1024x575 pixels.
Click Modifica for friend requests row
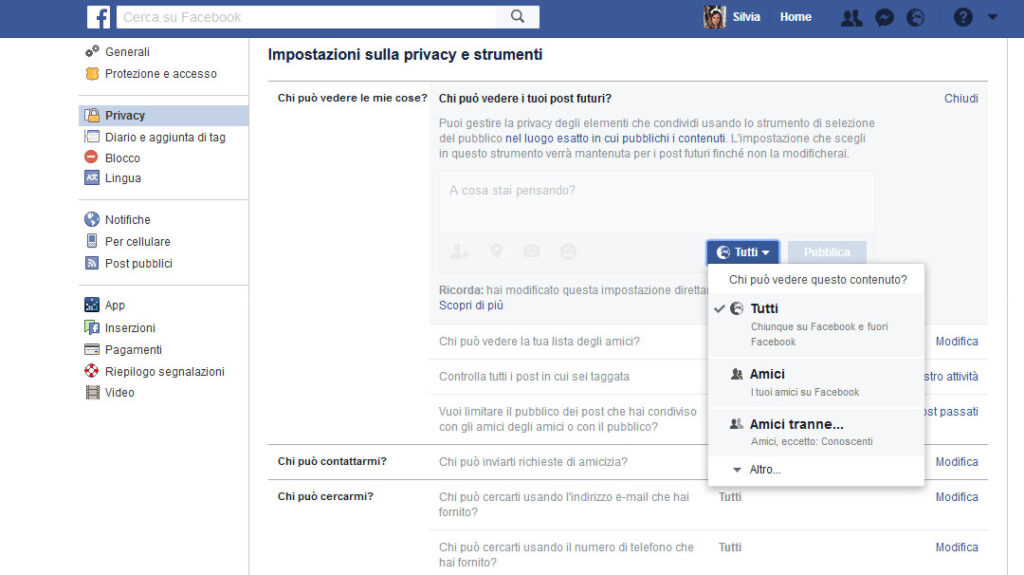(x=957, y=461)
